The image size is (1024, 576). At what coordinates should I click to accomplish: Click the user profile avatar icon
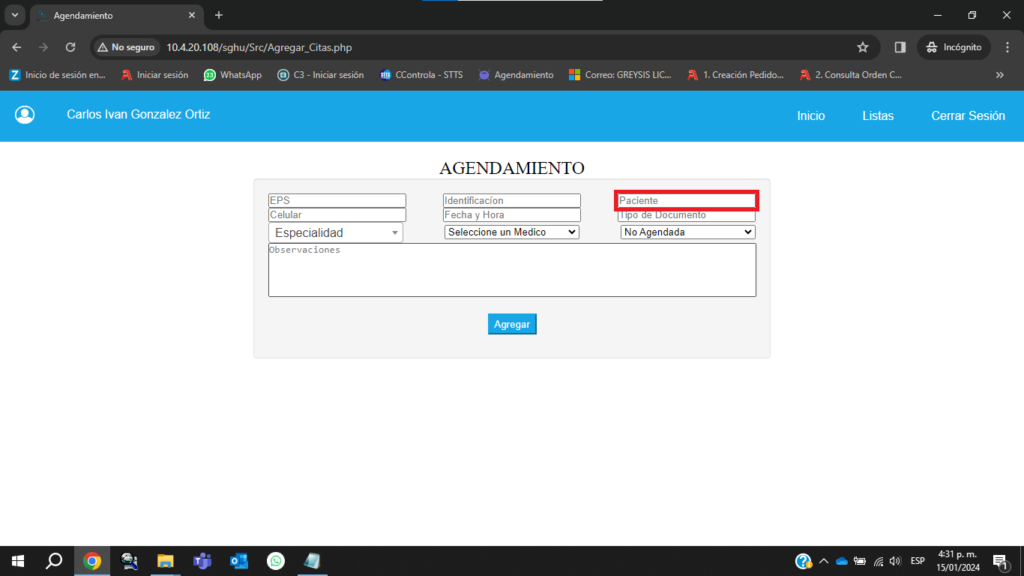coord(25,115)
